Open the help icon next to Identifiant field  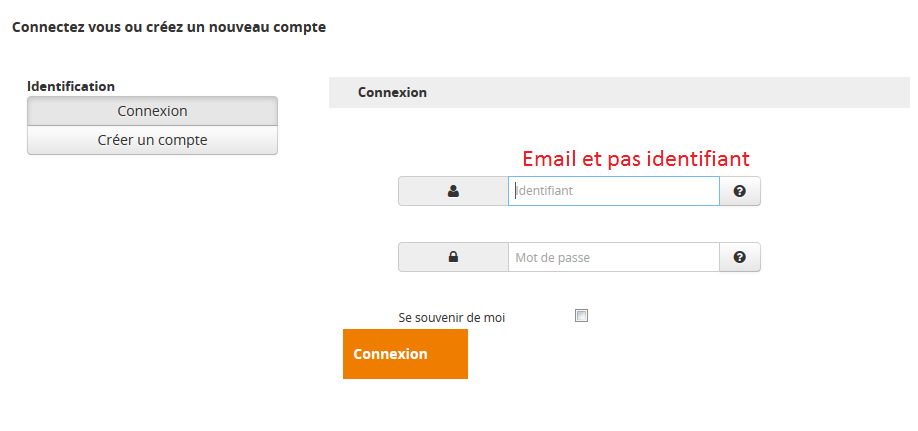coord(740,191)
